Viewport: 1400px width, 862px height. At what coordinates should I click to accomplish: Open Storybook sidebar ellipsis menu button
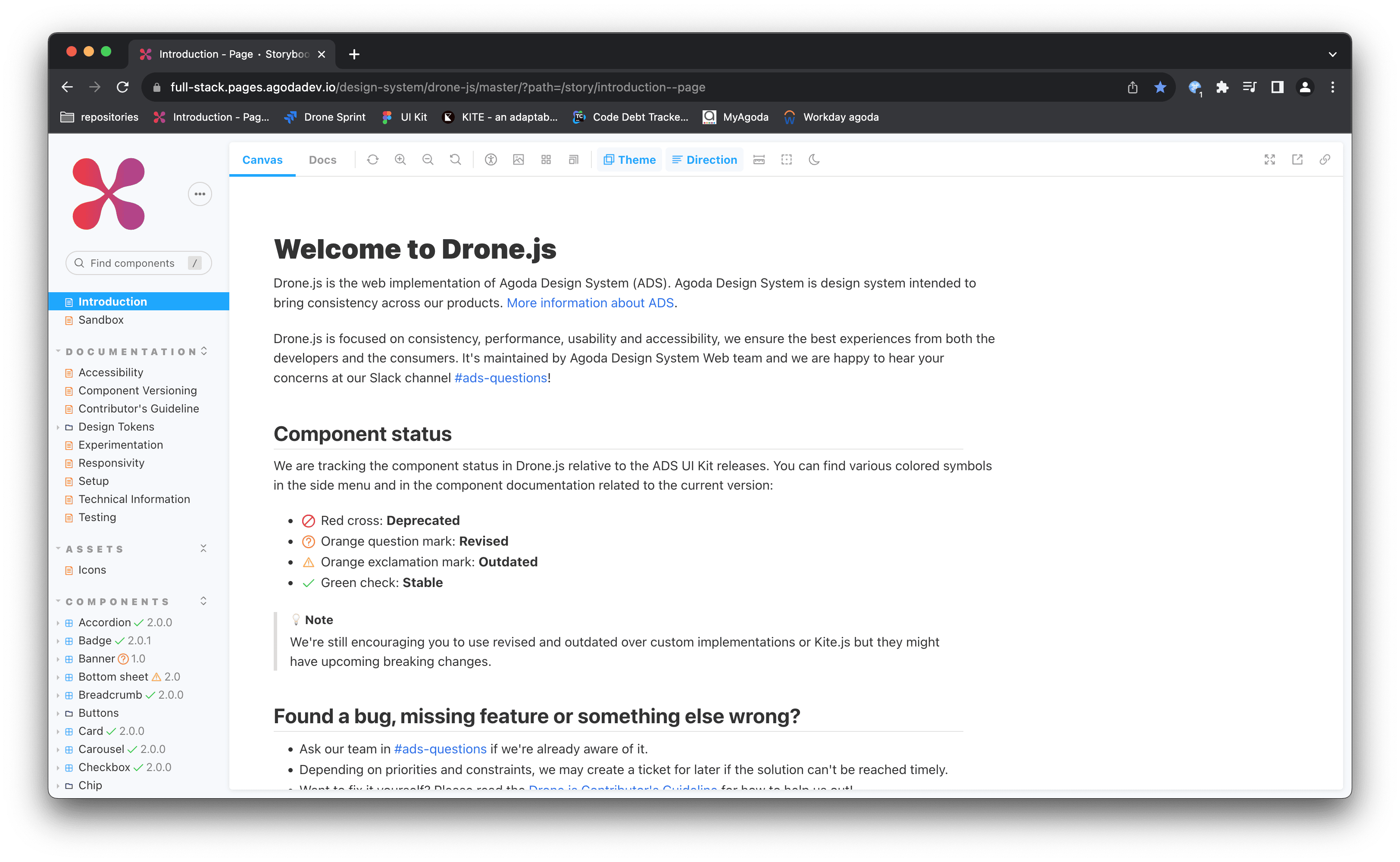pos(200,194)
